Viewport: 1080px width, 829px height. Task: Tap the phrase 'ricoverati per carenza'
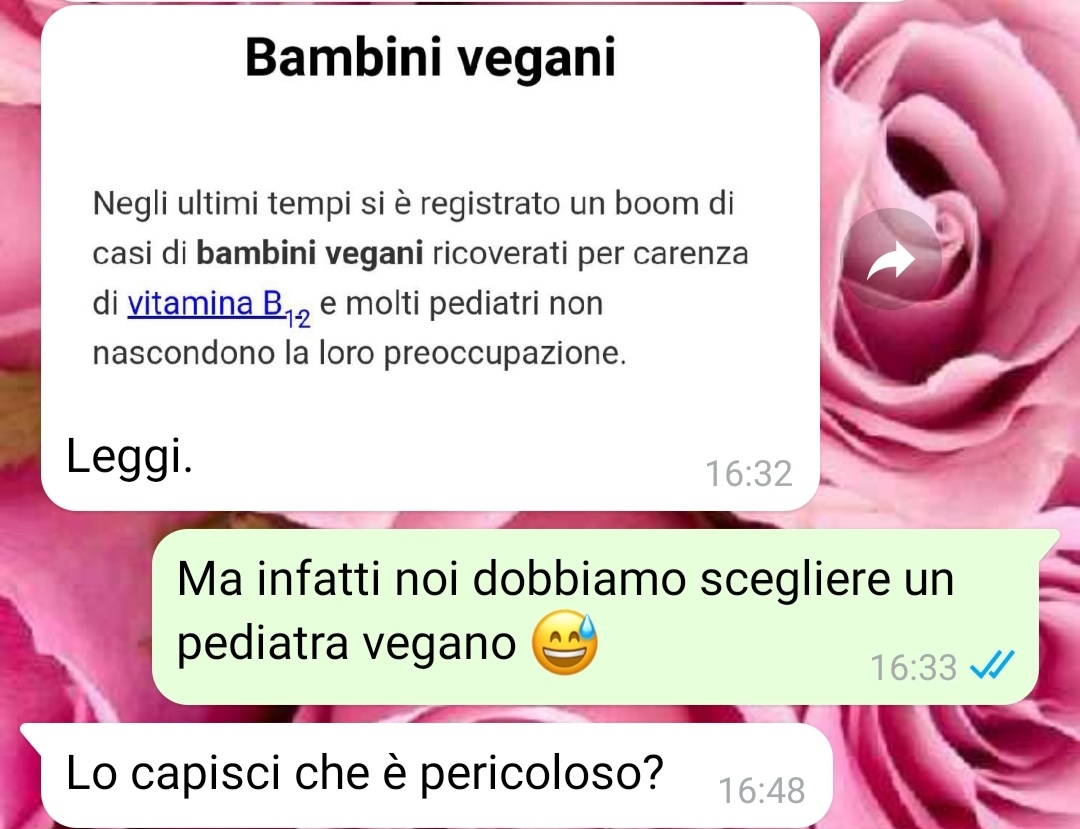pos(590,254)
